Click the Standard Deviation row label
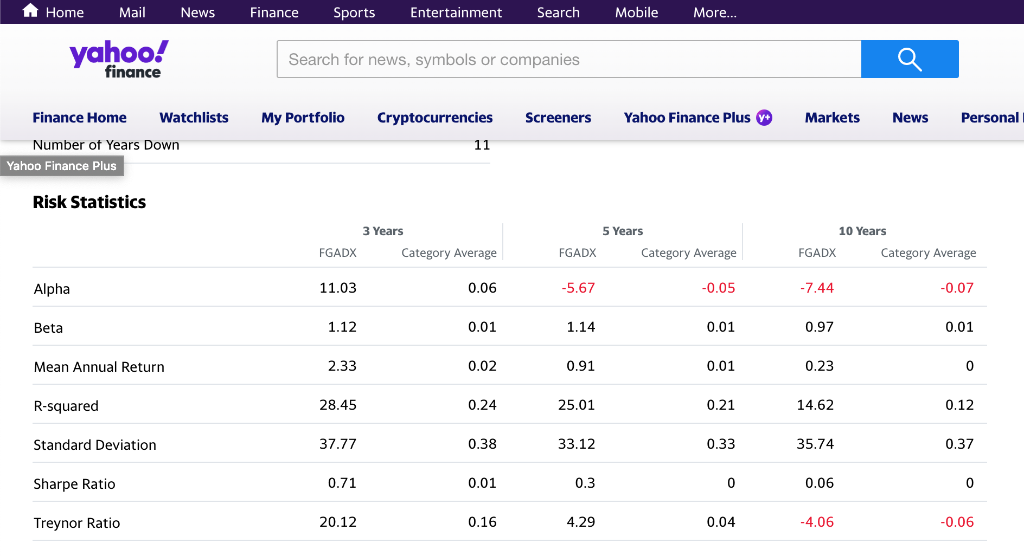Viewport: 1024px width, 556px height. (x=95, y=445)
